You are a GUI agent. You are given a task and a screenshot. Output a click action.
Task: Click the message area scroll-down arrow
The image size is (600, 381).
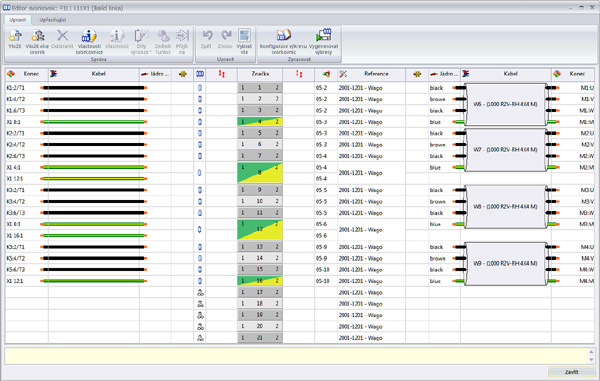591,360
